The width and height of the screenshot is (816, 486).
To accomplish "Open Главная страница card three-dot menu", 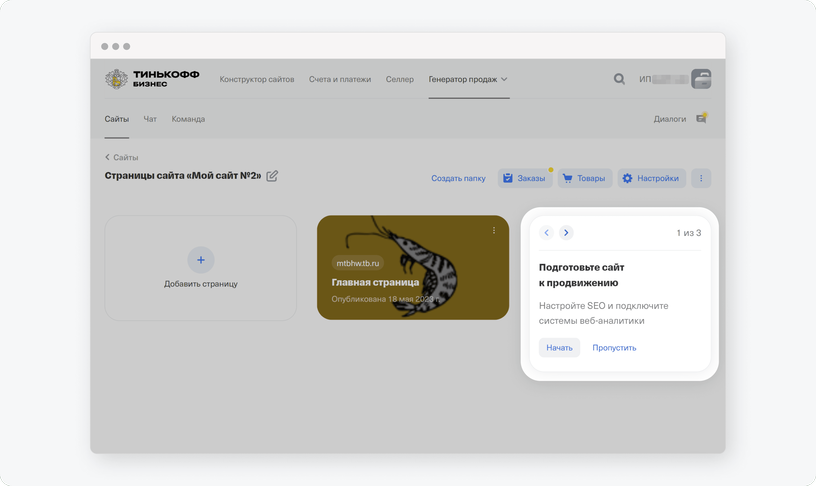I will [494, 230].
